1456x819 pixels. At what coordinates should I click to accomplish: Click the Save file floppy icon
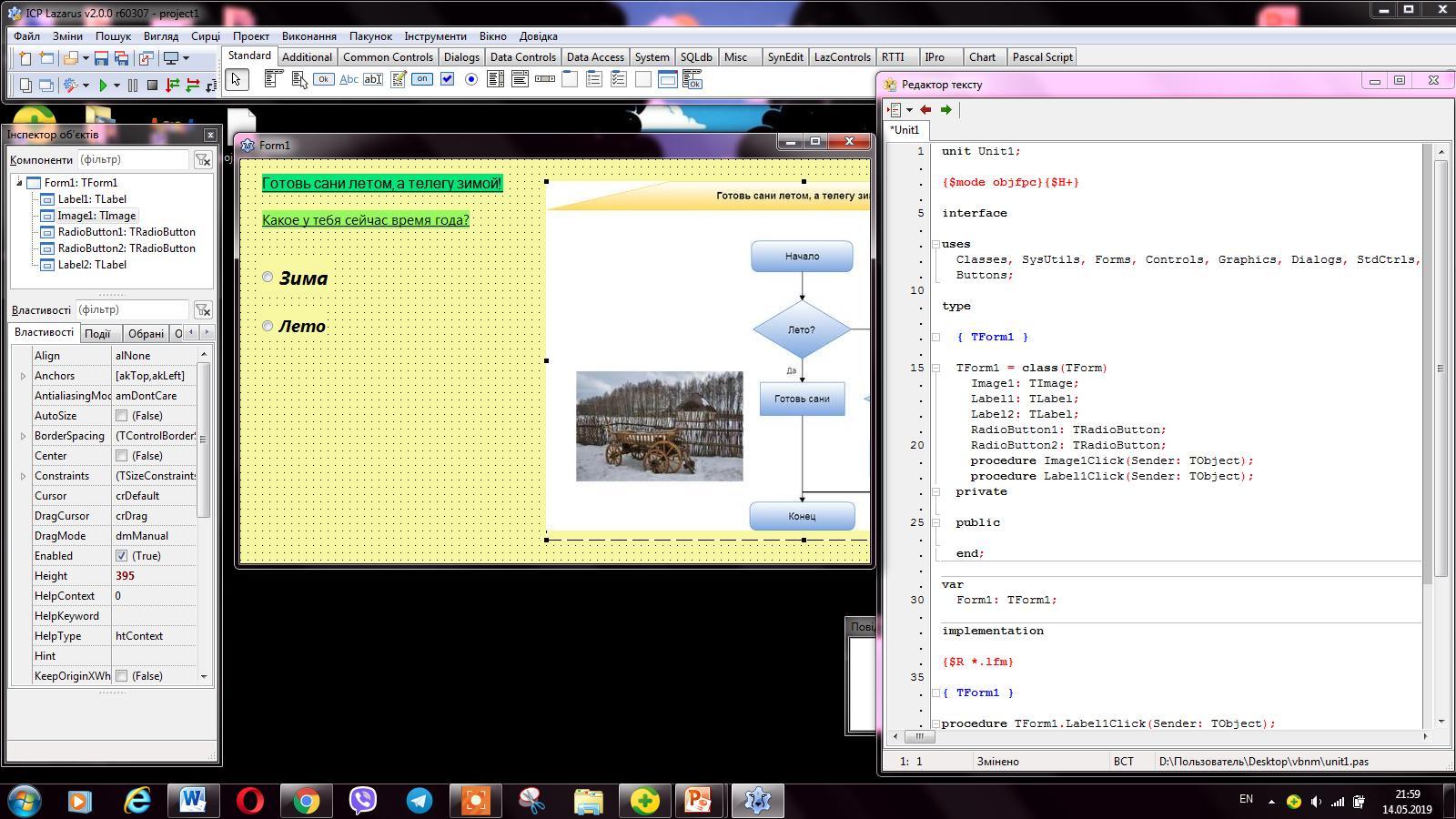pos(101,58)
